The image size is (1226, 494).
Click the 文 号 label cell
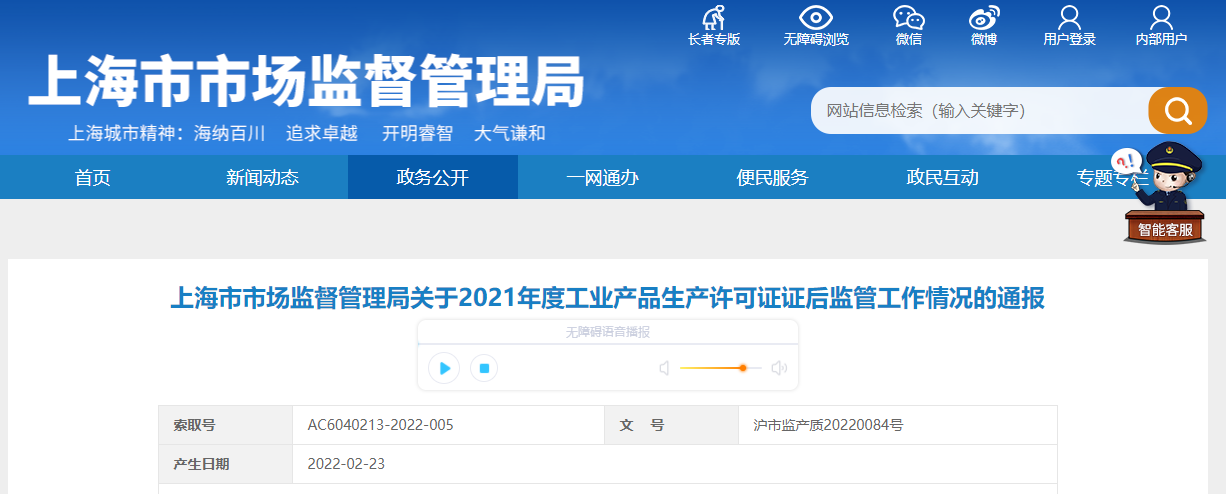[x=671, y=425]
